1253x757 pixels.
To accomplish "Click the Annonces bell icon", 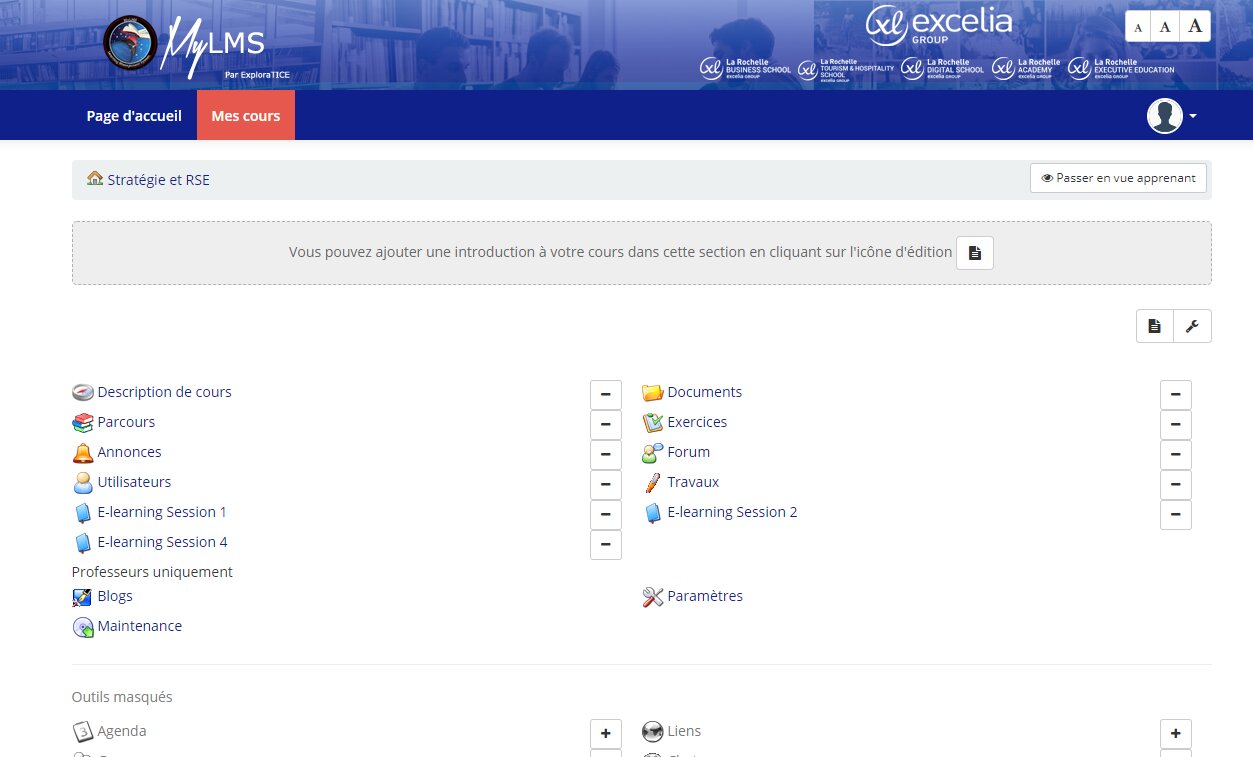I will 82,453.
